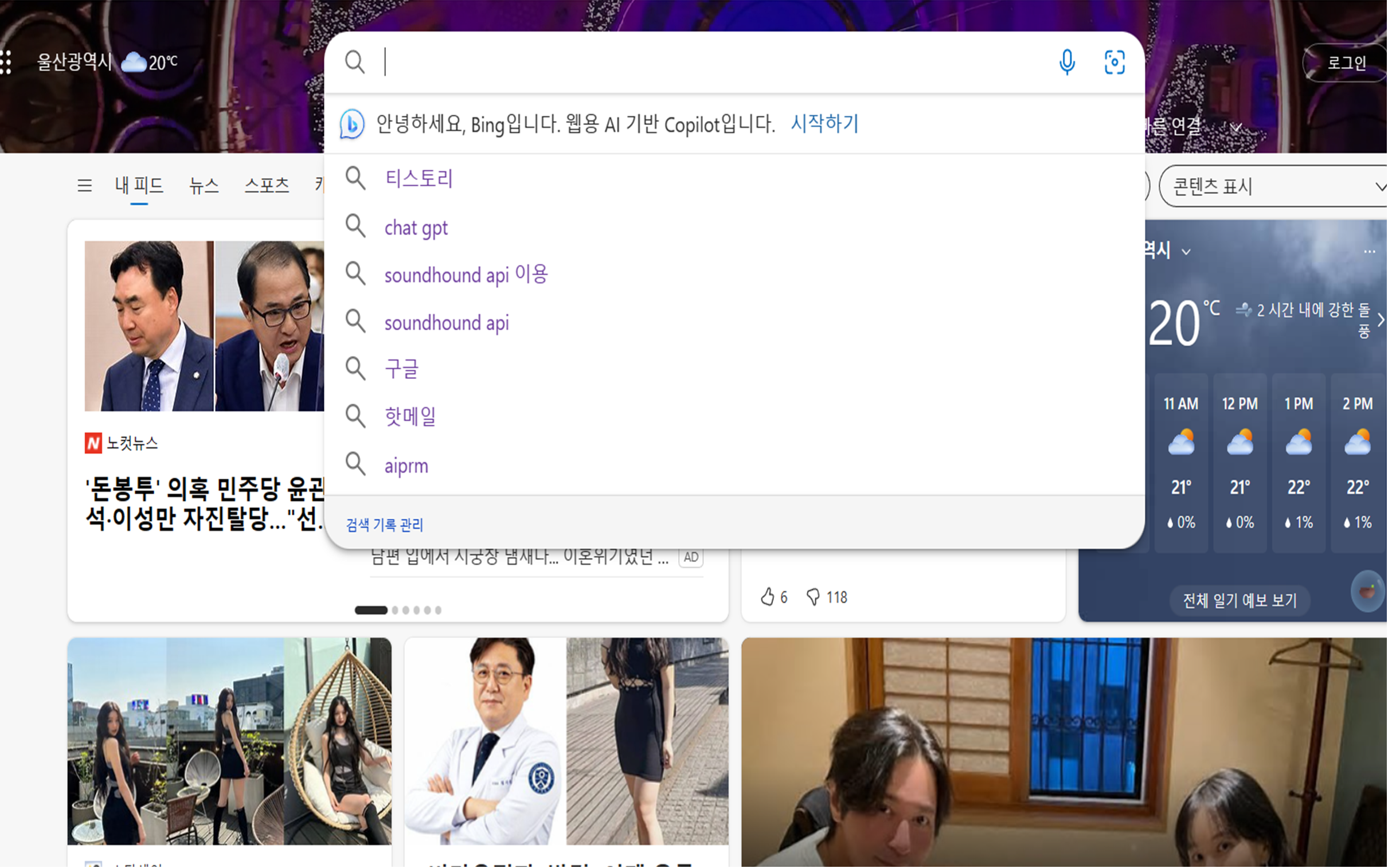The height and width of the screenshot is (868, 1388).
Task: Click the dislike count 118
Action: pos(837,597)
